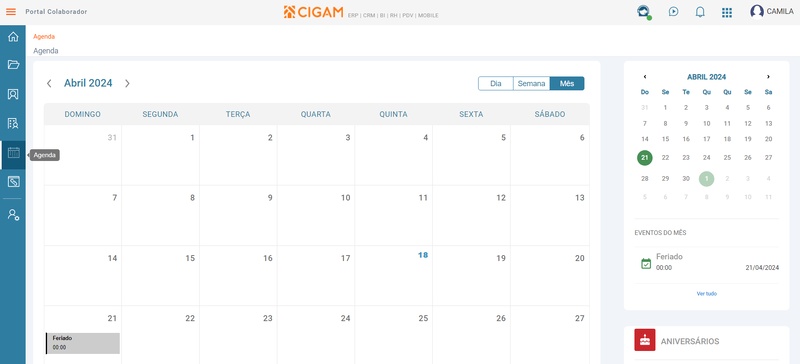Open the Feriado event on day 21
This screenshot has width=800, height=364.
(83, 343)
